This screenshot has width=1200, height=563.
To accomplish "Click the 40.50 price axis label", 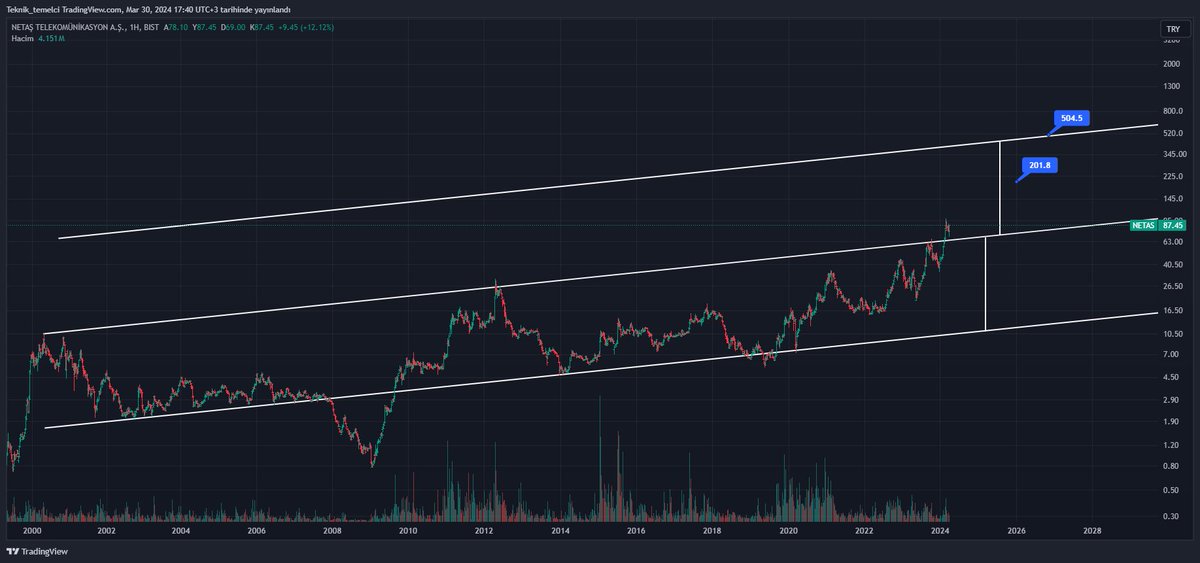I will pyautogui.click(x=1174, y=265).
